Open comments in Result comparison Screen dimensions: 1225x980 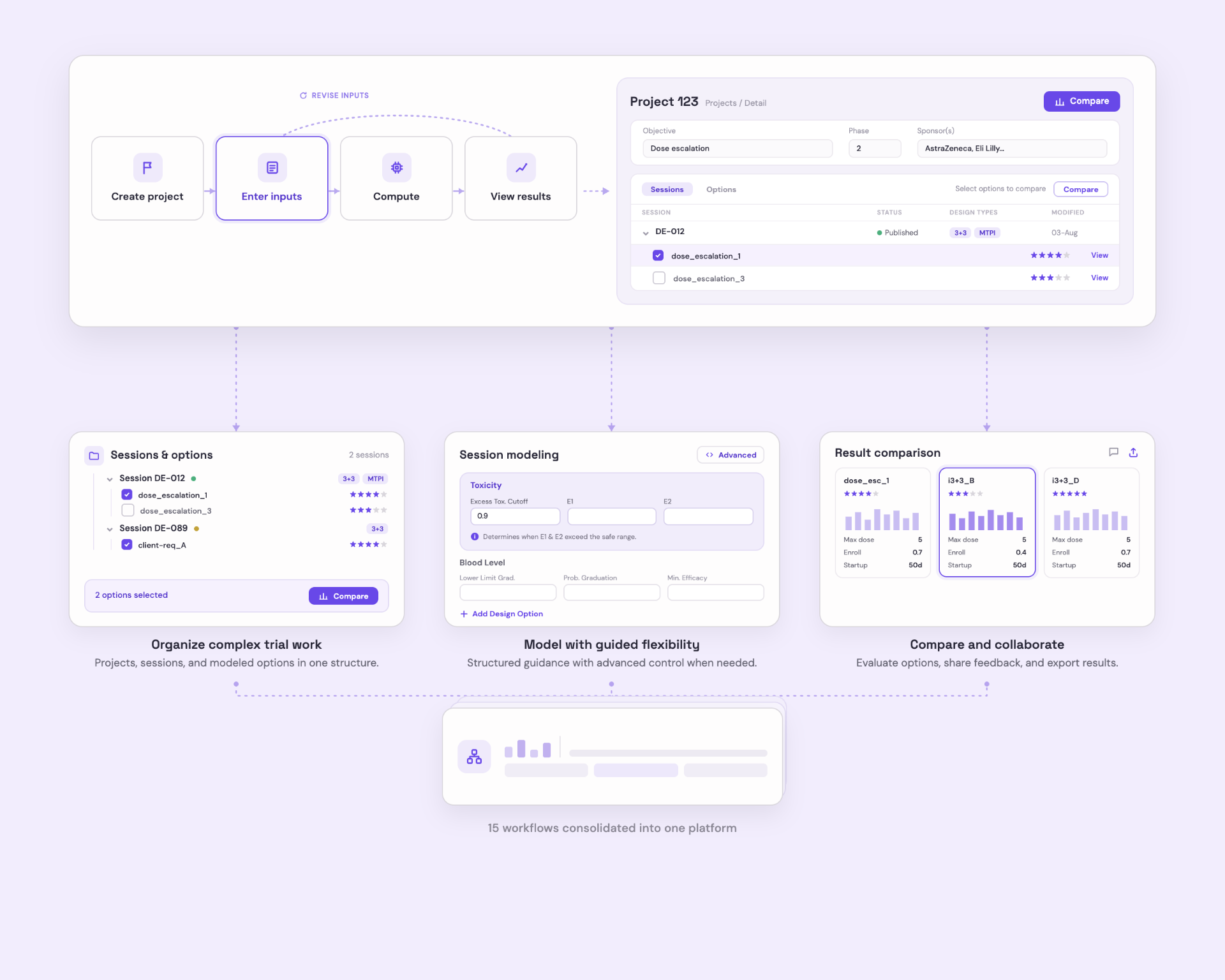pos(1113,452)
